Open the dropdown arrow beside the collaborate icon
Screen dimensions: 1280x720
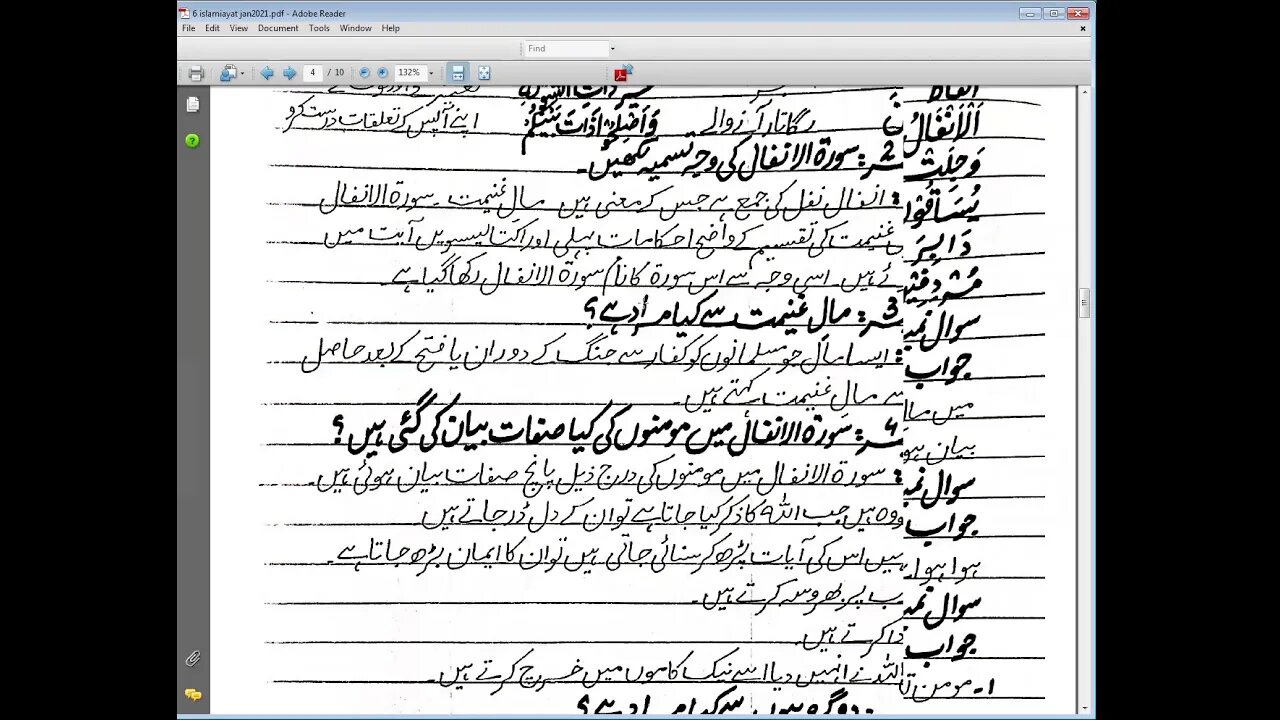tap(242, 73)
